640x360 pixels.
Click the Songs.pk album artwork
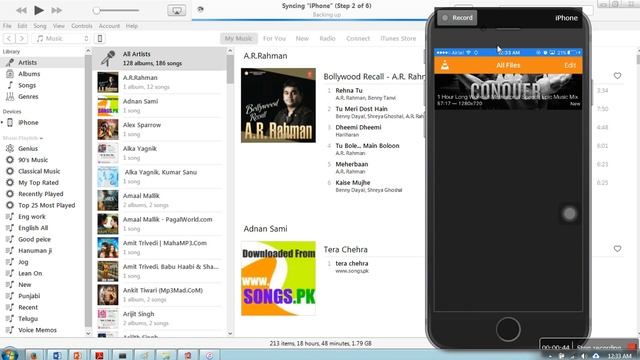(x=278, y=278)
